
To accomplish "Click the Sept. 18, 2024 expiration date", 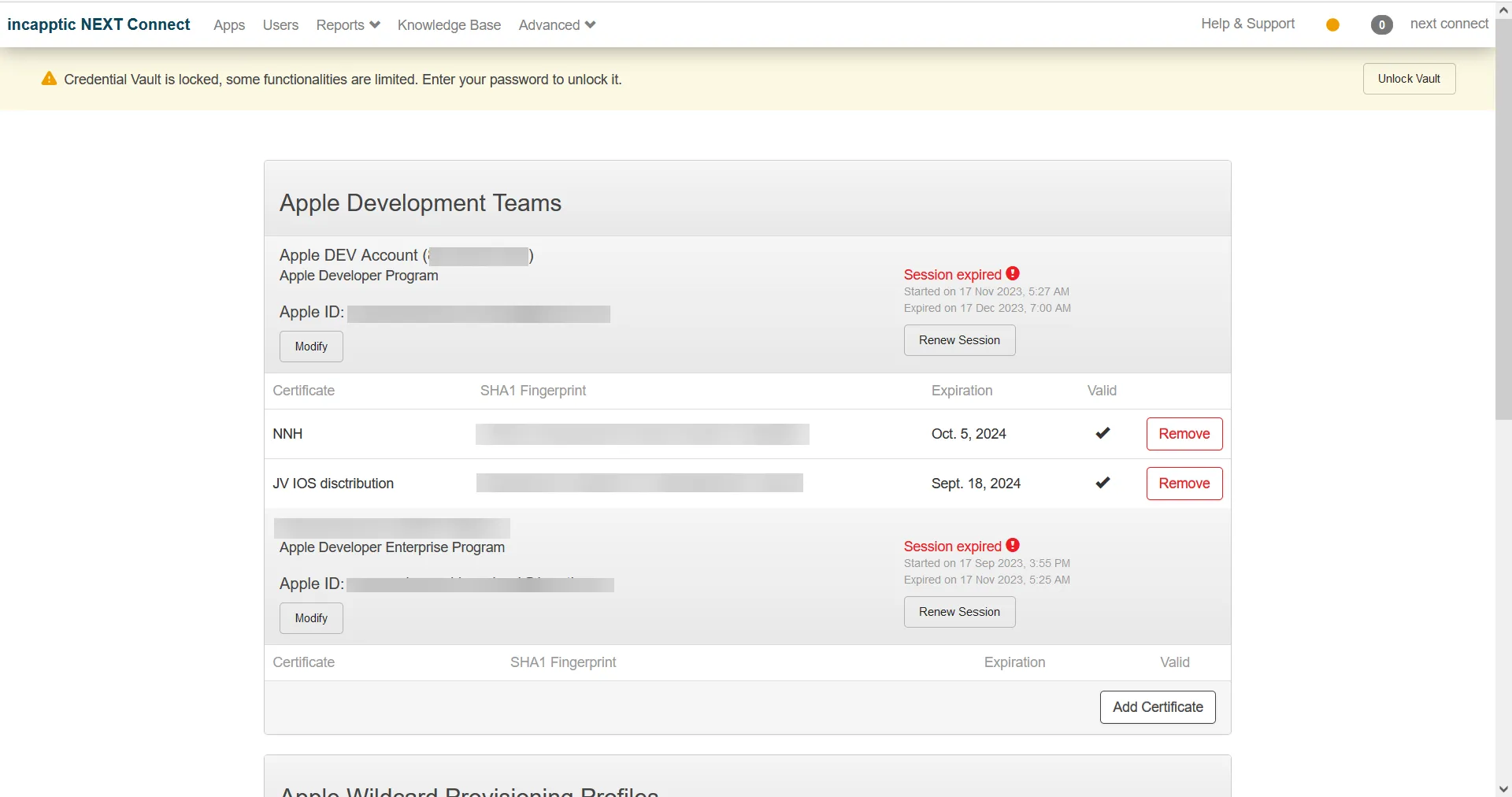I will 976,484.
